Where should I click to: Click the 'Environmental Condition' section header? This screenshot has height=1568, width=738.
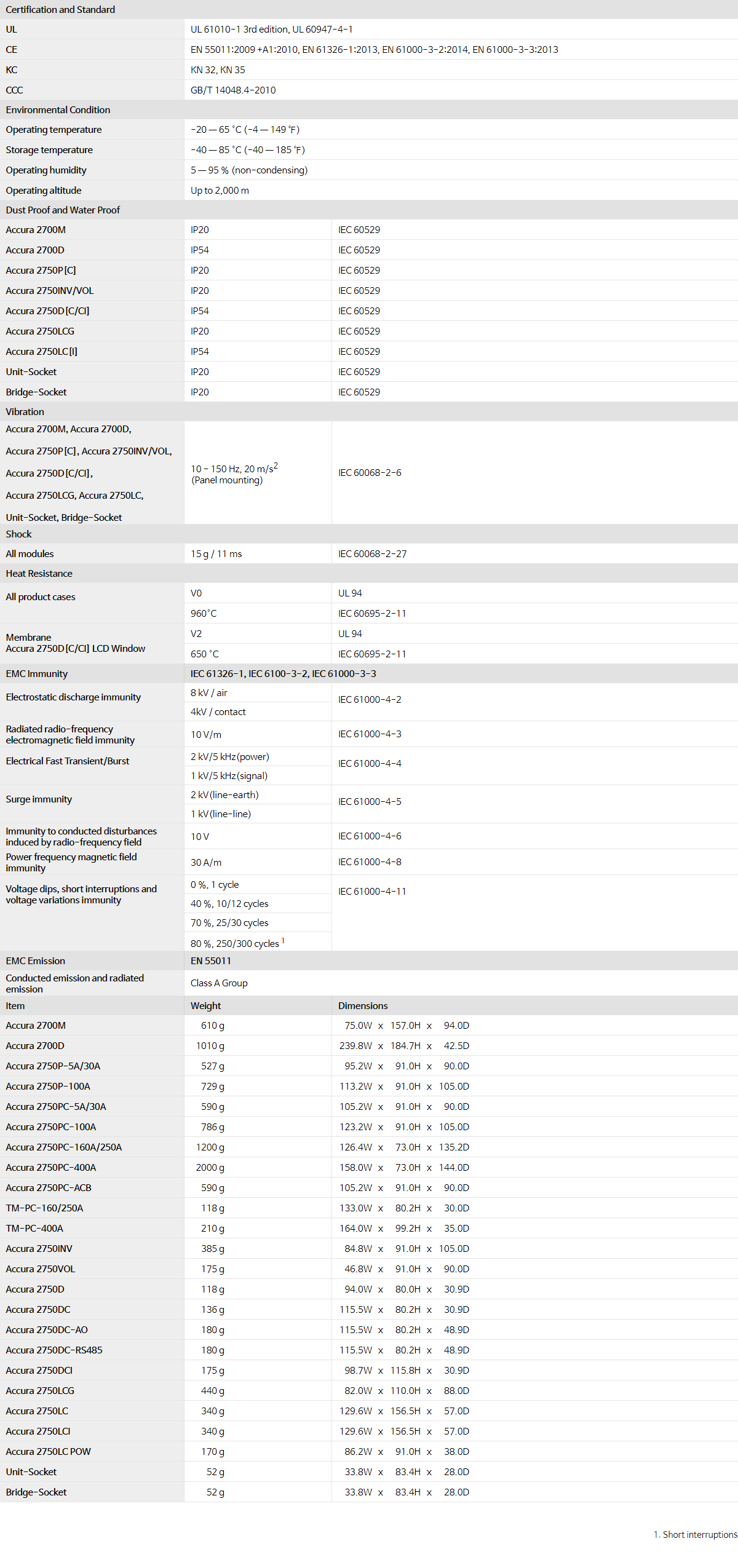(x=58, y=110)
